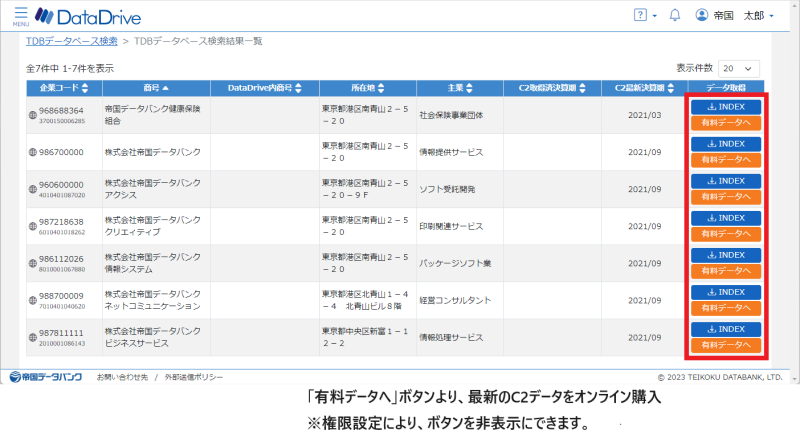Image resolution: width=800 pixels, height=439 pixels.
Task: Download INDEX for 帝国データバンクアクシス
Action: [726, 181]
